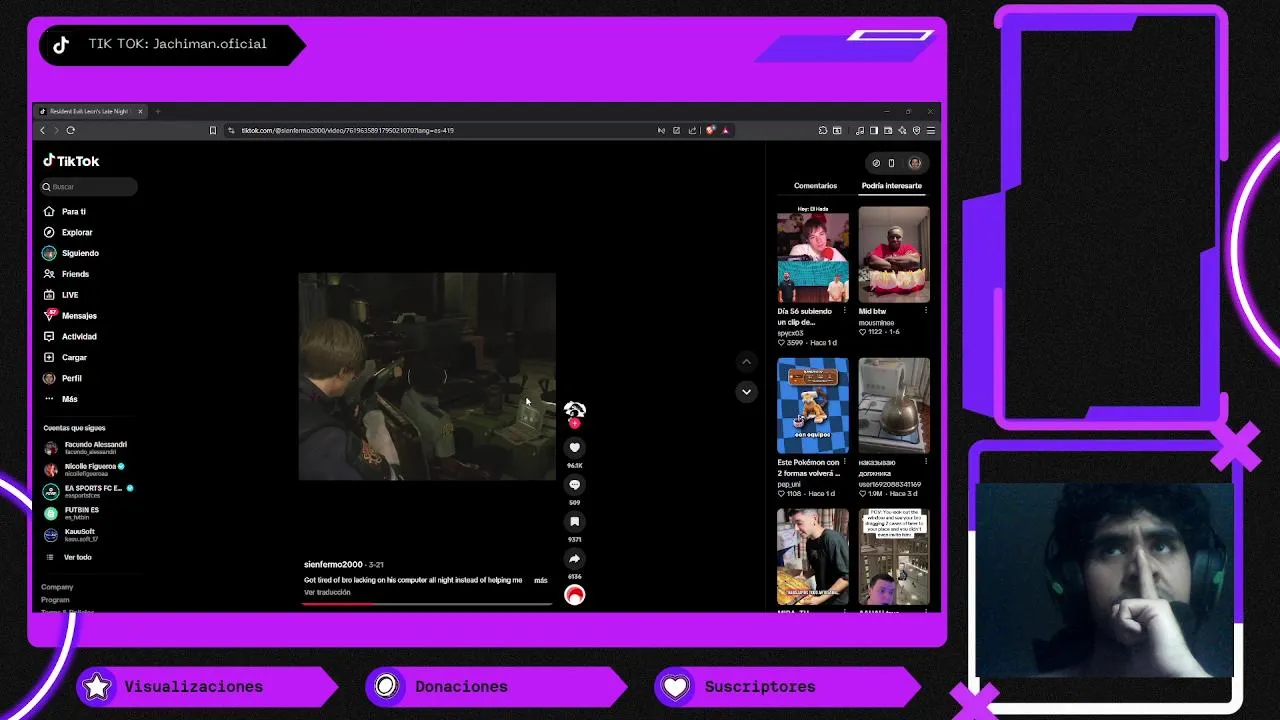
Task: Save video with the bookmark icon
Action: 574,522
